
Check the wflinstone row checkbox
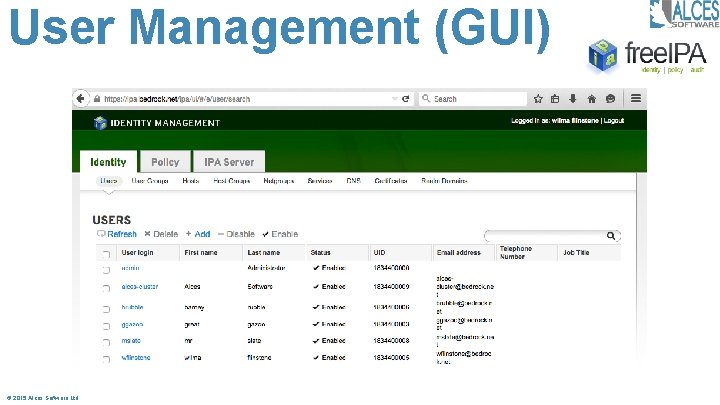106,359
